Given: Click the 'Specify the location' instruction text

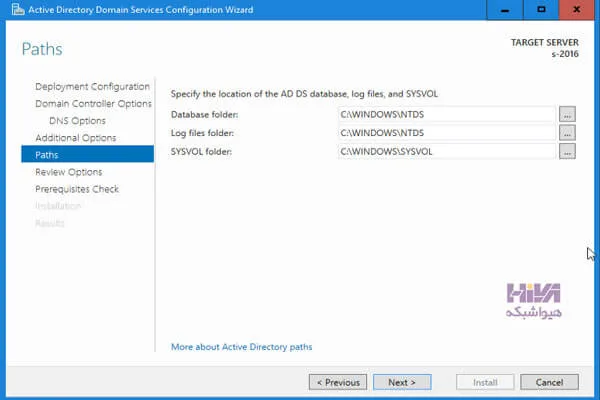Looking at the screenshot, I should 304,94.
